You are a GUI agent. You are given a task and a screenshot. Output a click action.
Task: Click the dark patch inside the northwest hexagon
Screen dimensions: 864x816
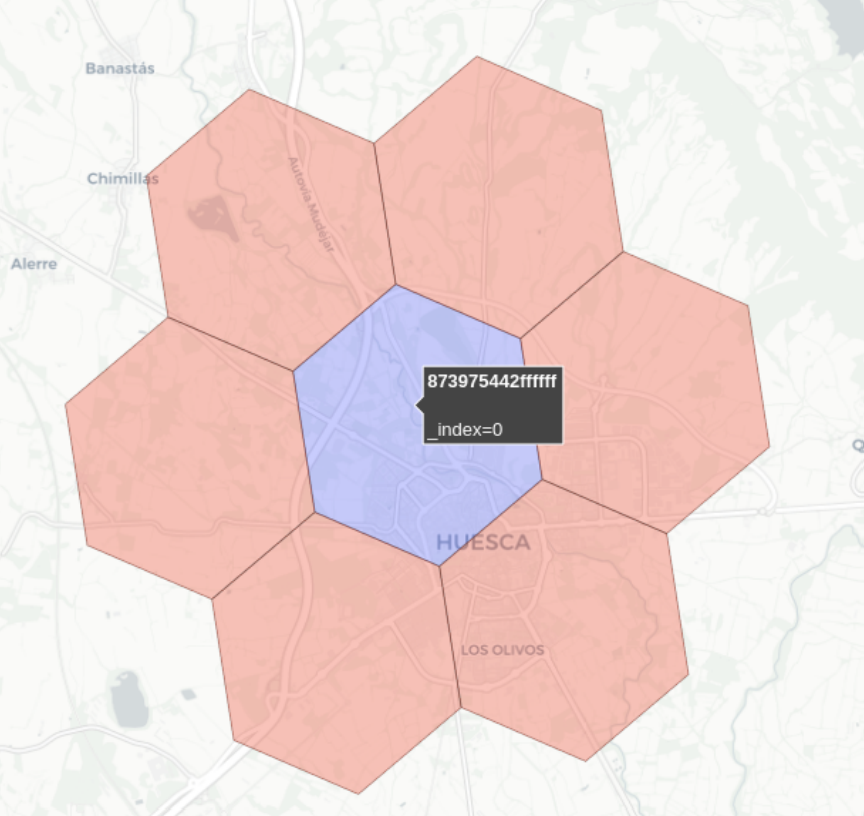(211, 213)
